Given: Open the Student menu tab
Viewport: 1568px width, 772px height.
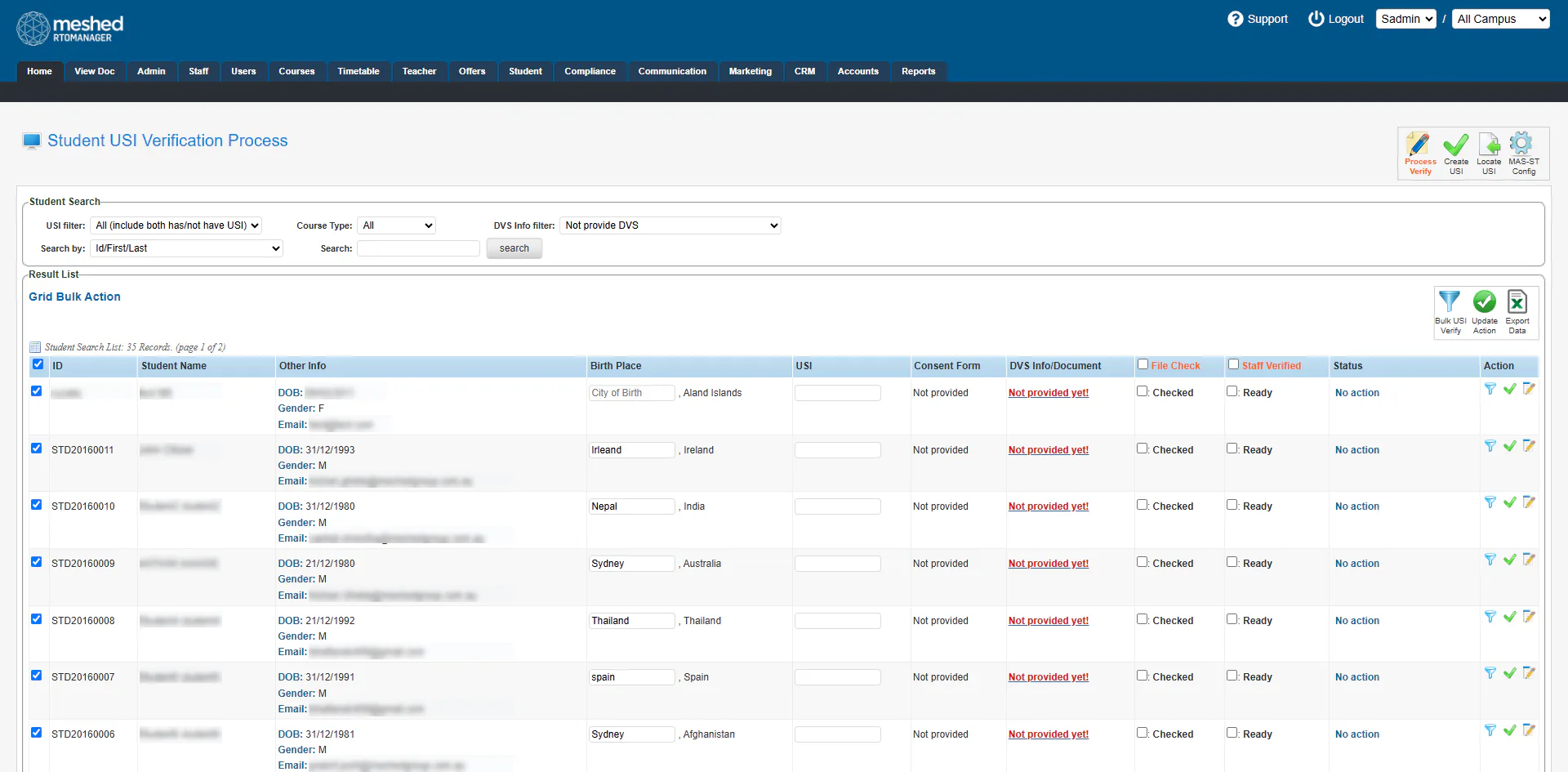Looking at the screenshot, I should [x=525, y=71].
